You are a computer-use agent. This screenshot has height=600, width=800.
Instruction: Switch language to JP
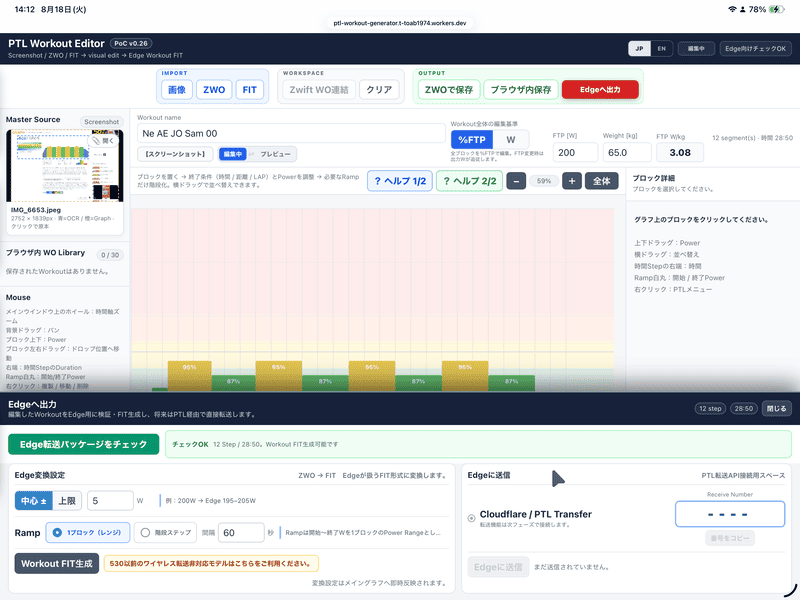point(639,48)
